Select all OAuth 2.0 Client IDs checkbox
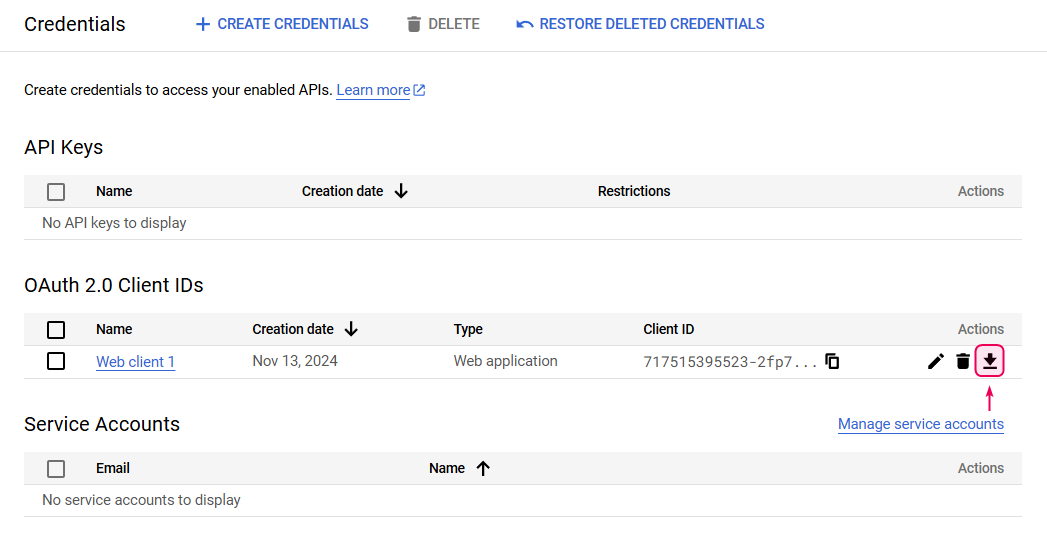This screenshot has height=542, width=1047. click(x=56, y=329)
